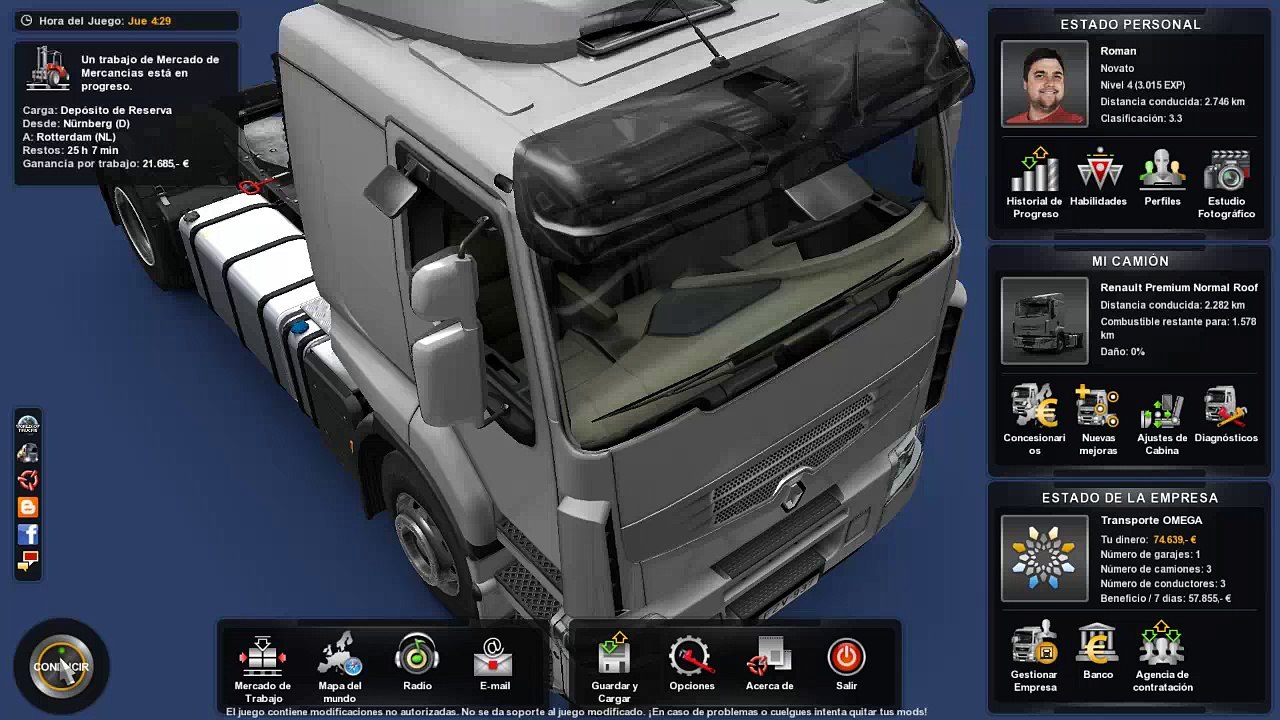Click the ESTADO PERSONAL panel header
1280x720 pixels.
point(1131,24)
